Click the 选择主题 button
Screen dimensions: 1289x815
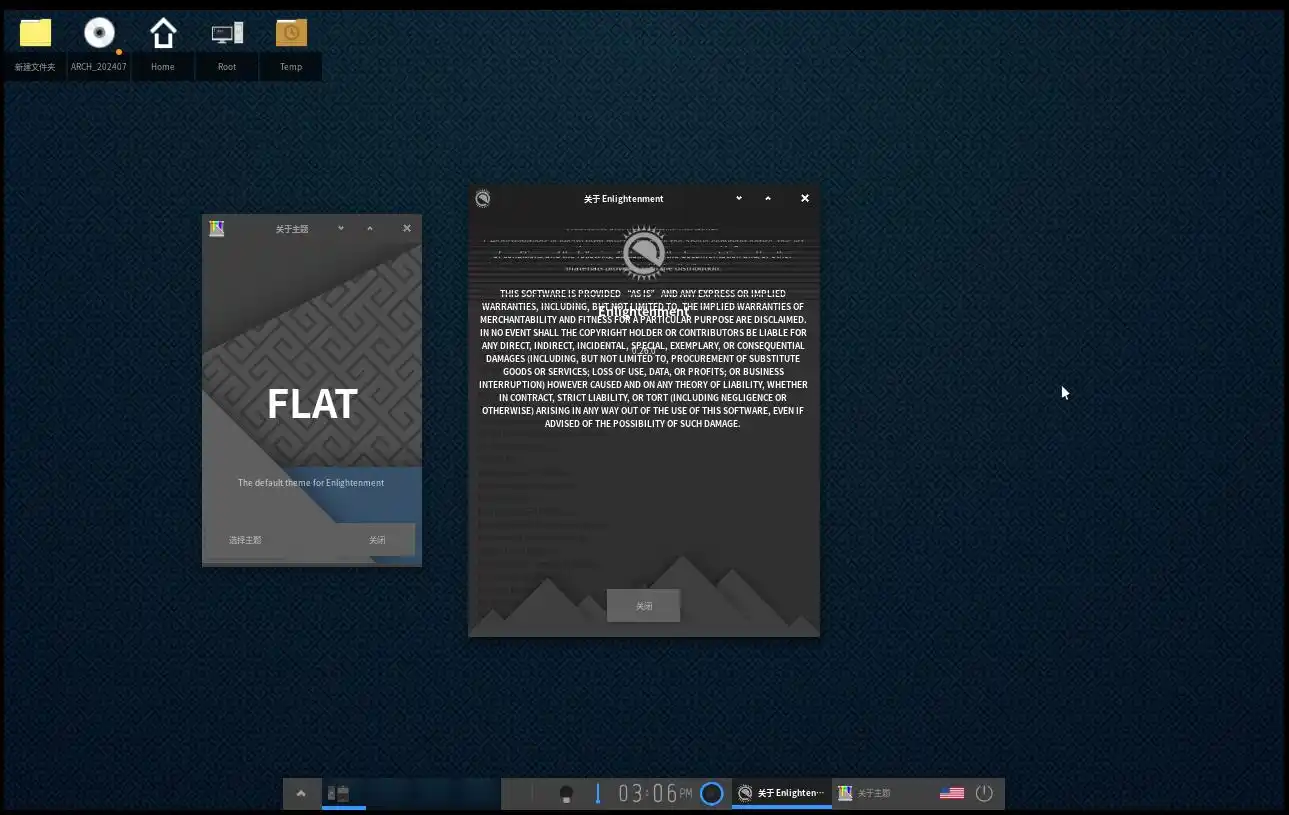pyautogui.click(x=245, y=540)
